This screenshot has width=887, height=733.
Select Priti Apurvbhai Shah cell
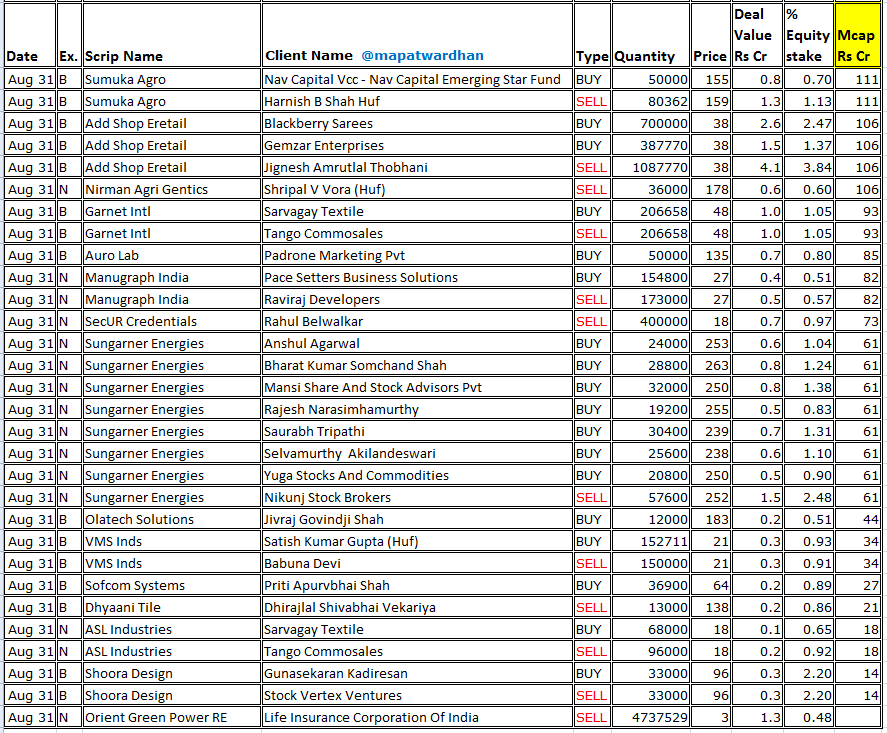[417, 586]
